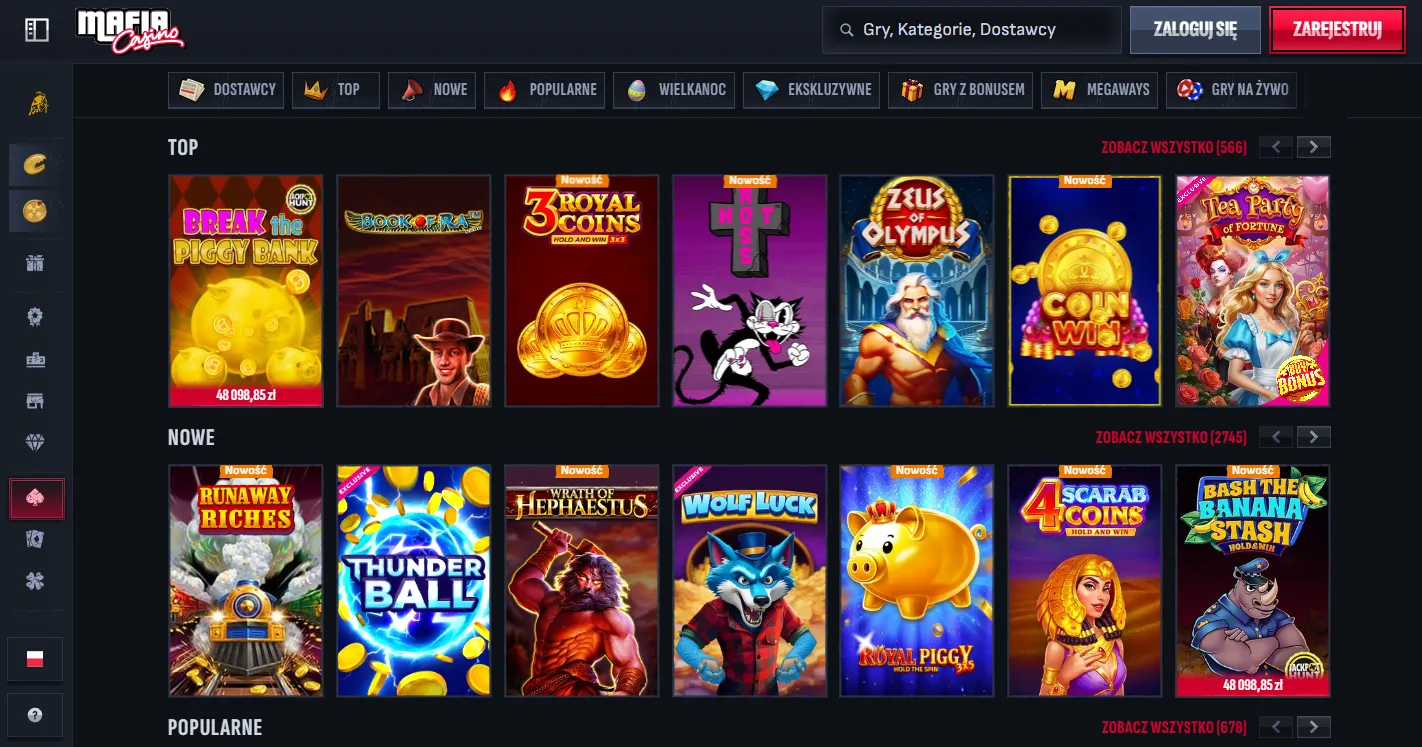Screen dimensions: 1422x747
Task: Toggle the sidebar panel icon
Action: pyautogui.click(x=37, y=30)
